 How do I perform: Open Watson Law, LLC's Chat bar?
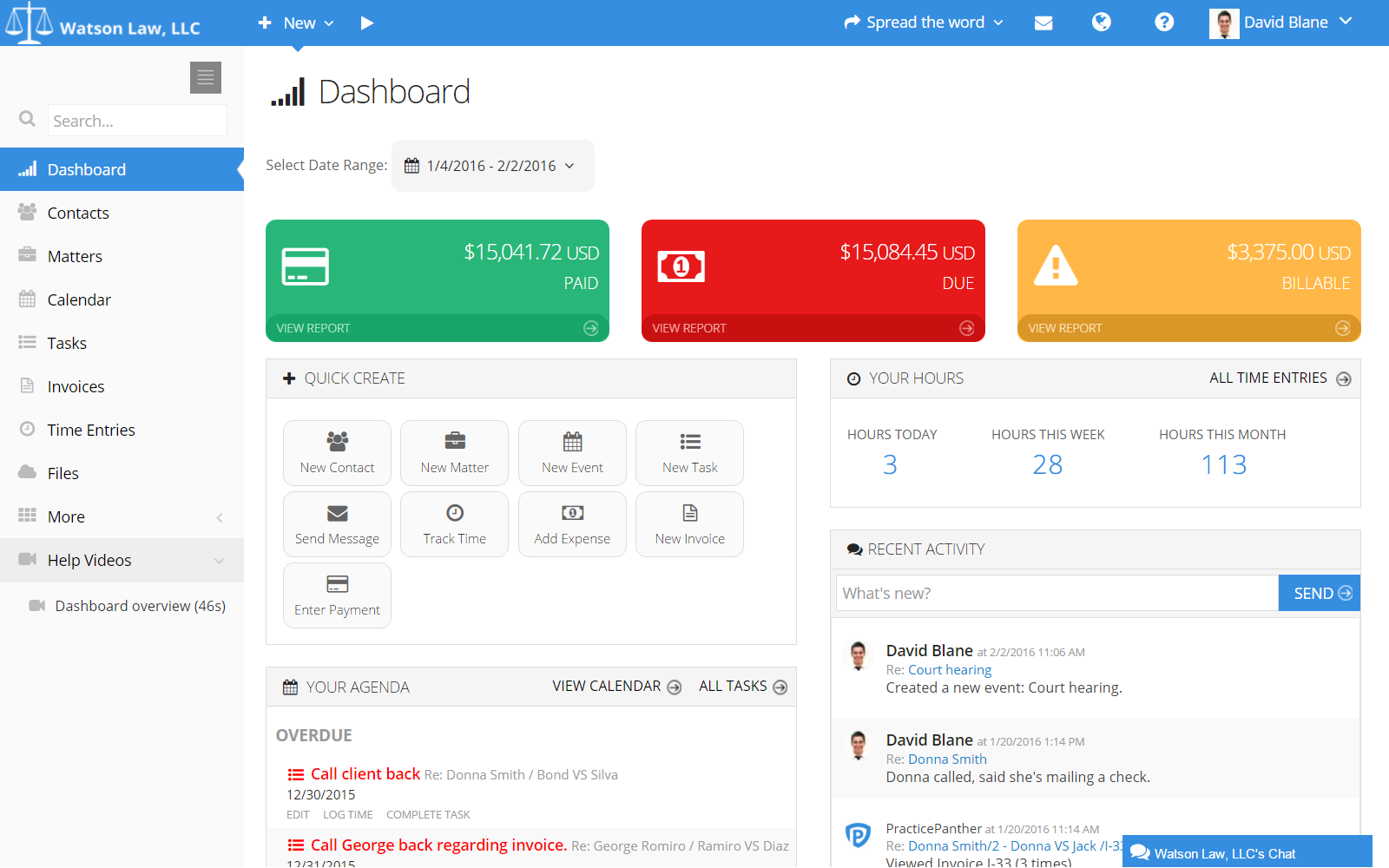[1247, 853]
